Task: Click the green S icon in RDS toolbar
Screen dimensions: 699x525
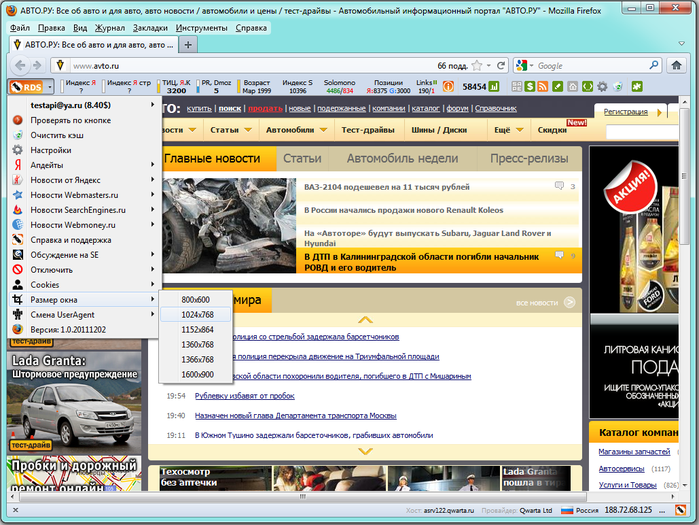Action: coord(530,86)
